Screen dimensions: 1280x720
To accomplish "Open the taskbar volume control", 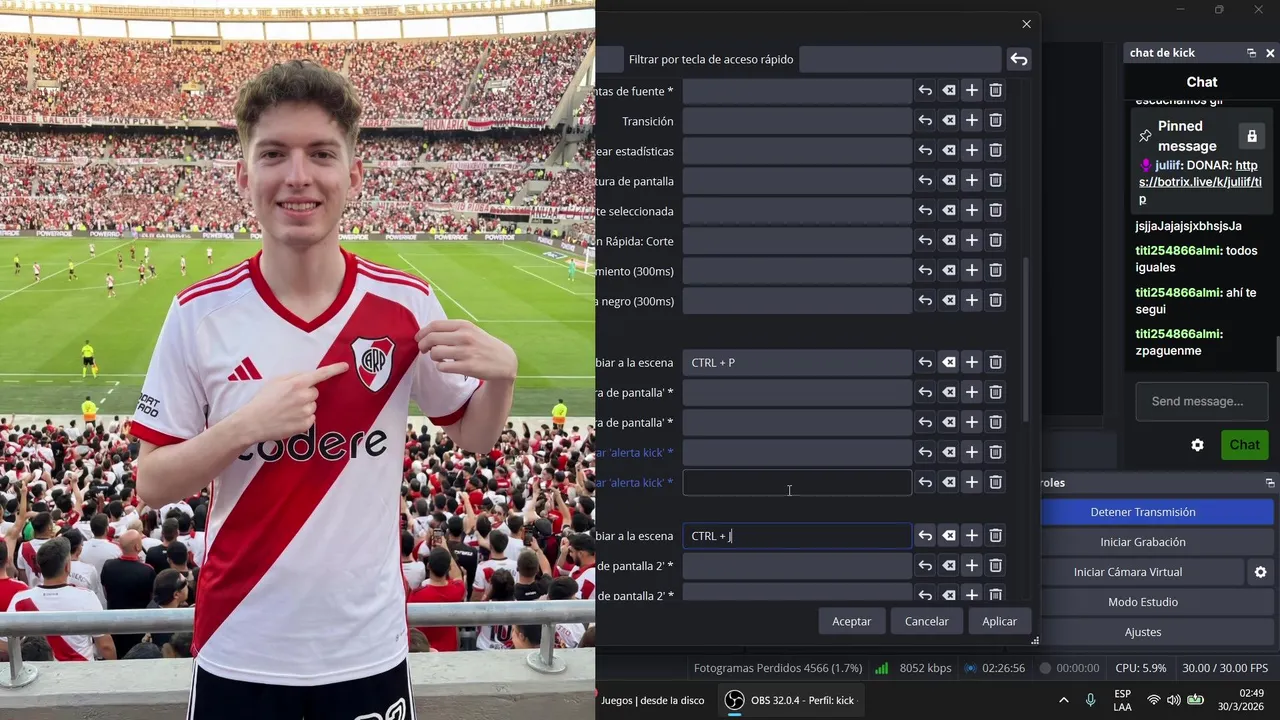I will click(x=1173, y=700).
